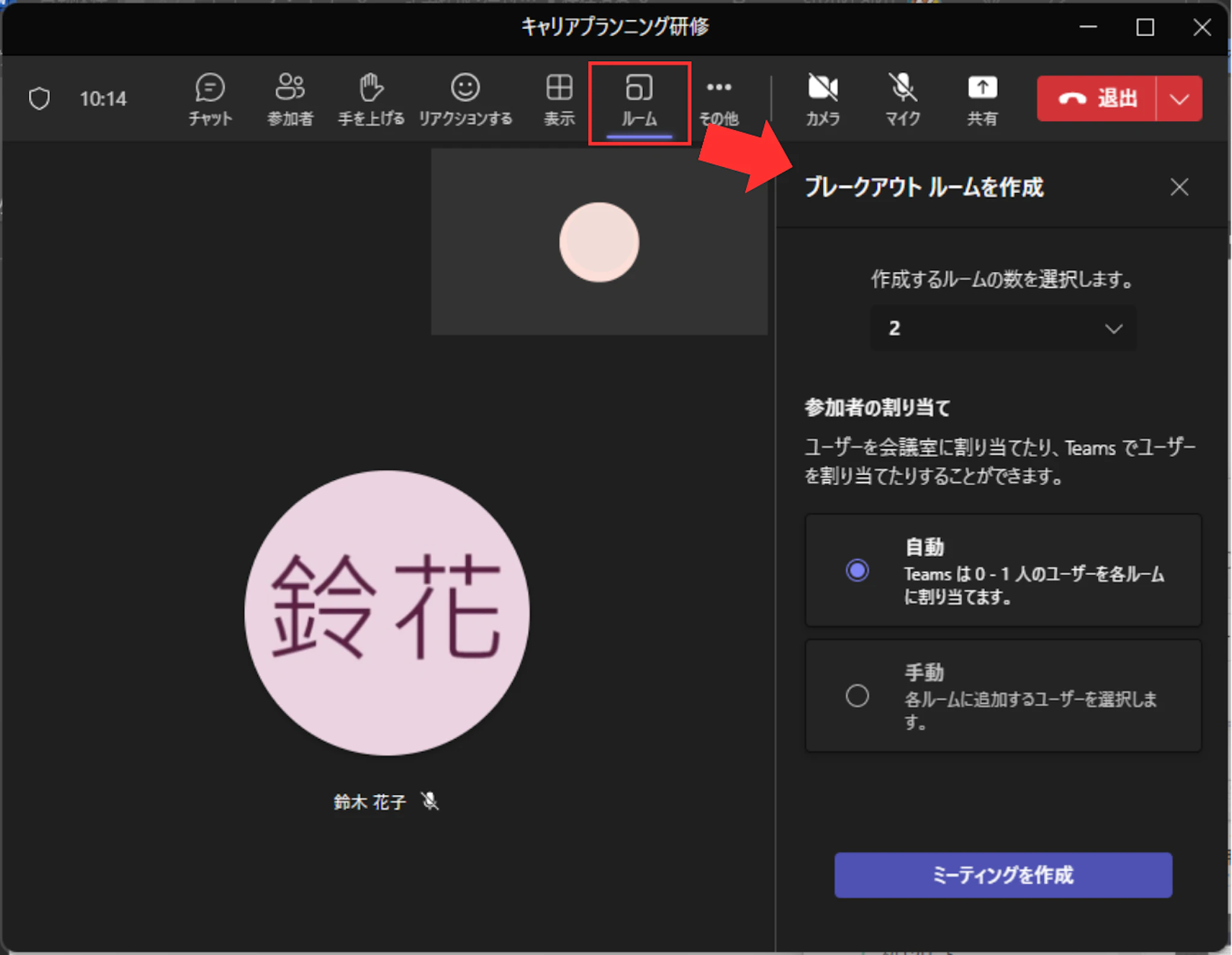Unmute the マイク microphone
This screenshot has width=1232, height=955.
902,99
